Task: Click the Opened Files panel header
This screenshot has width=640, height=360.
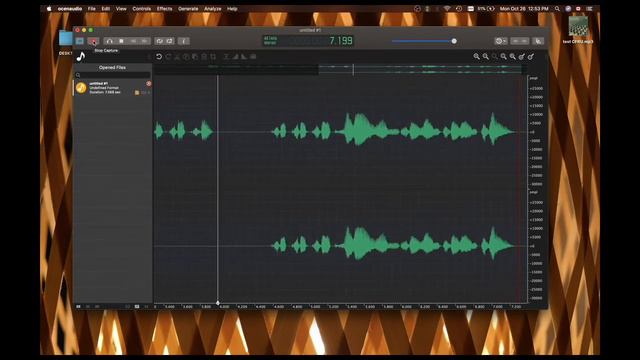Action: [x=112, y=67]
